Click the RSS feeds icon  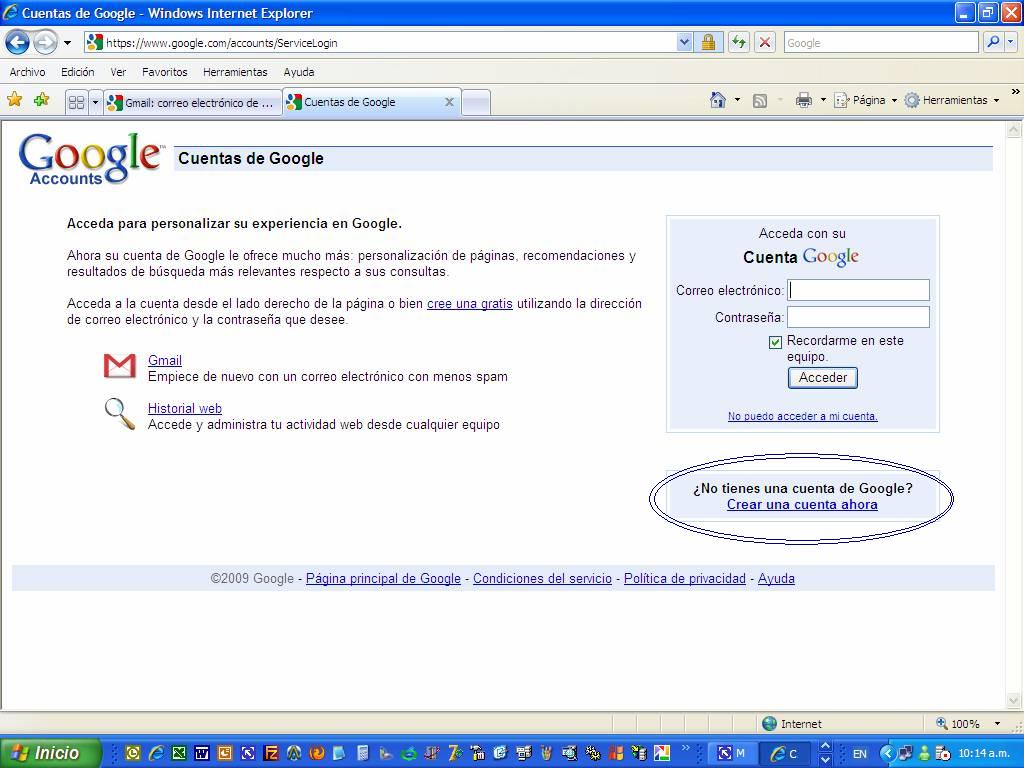tap(760, 101)
